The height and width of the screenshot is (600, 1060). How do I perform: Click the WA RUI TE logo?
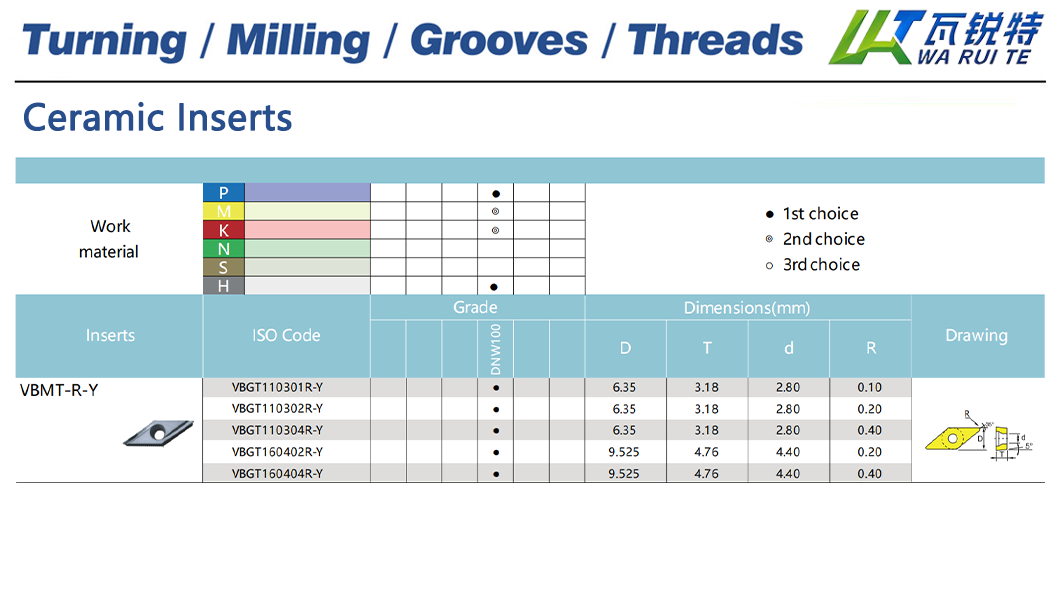point(934,38)
